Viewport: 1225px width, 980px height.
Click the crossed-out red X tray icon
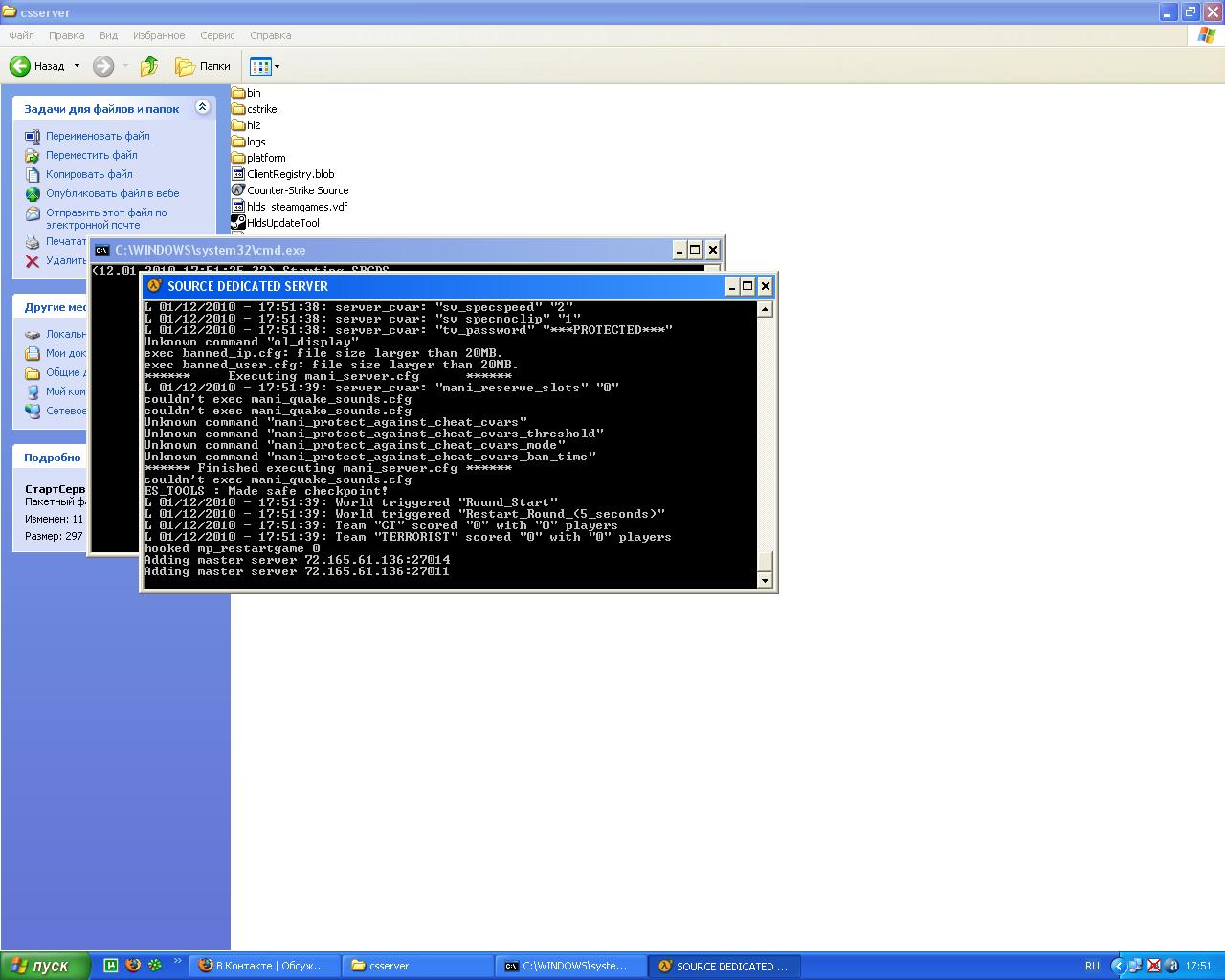coord(1153,966)
